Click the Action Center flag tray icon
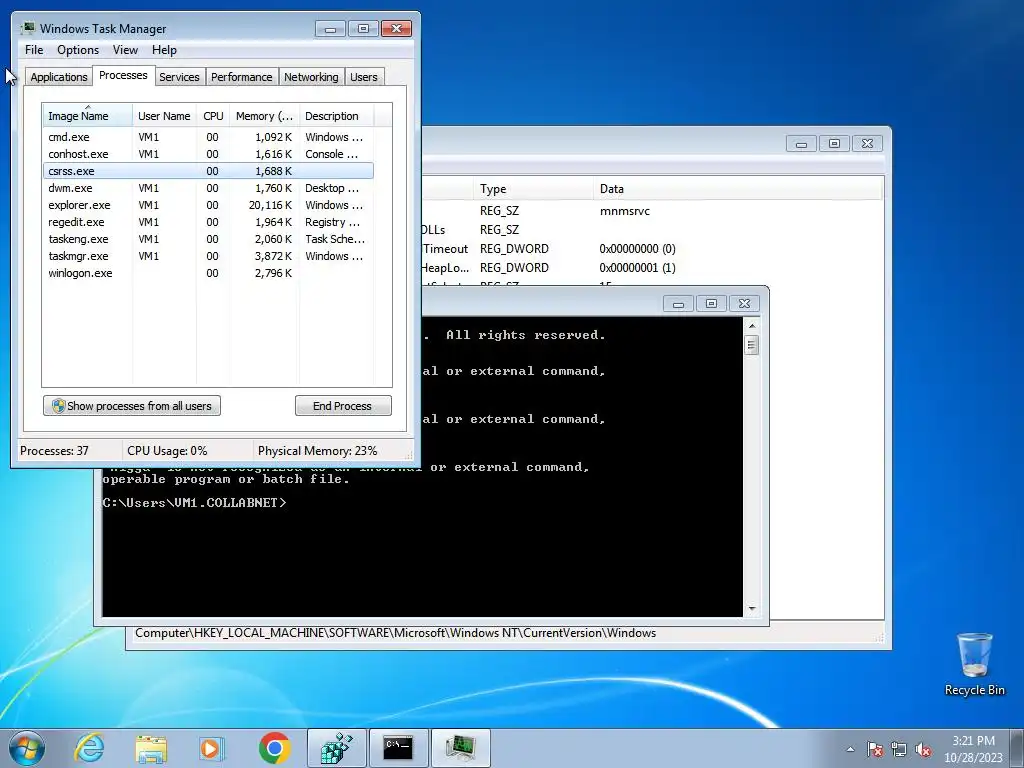 [874, 749]
